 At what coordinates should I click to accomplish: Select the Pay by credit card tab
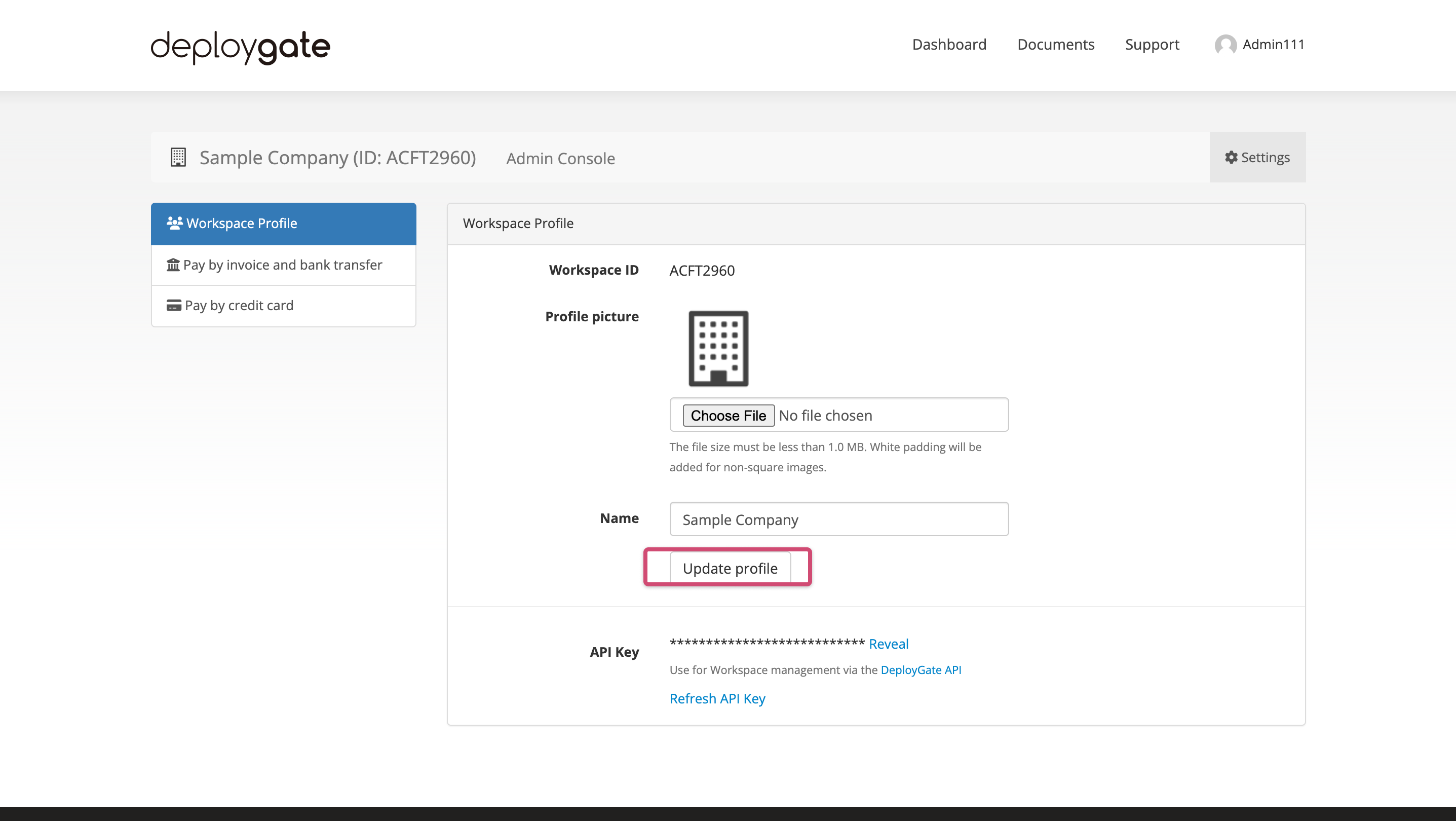284,305
